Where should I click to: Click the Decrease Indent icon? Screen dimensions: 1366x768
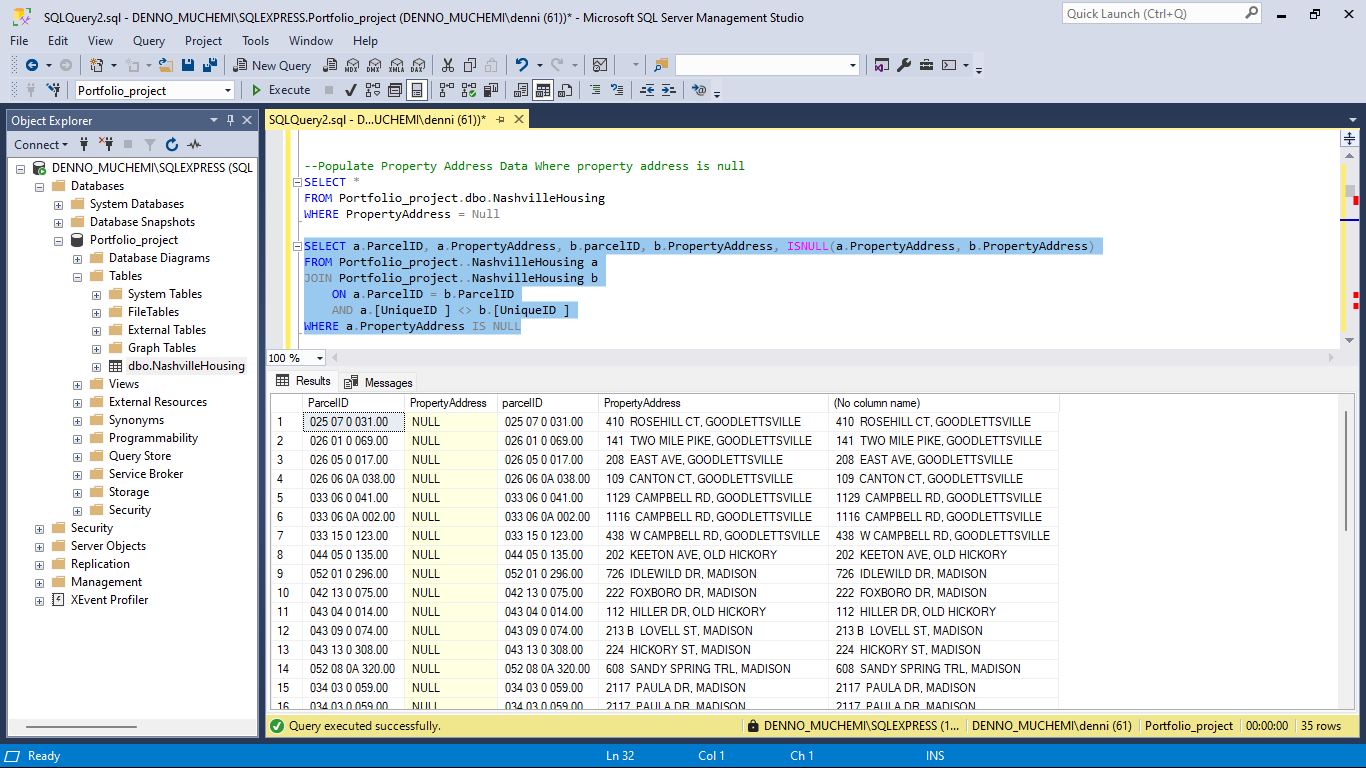[647, 90]
